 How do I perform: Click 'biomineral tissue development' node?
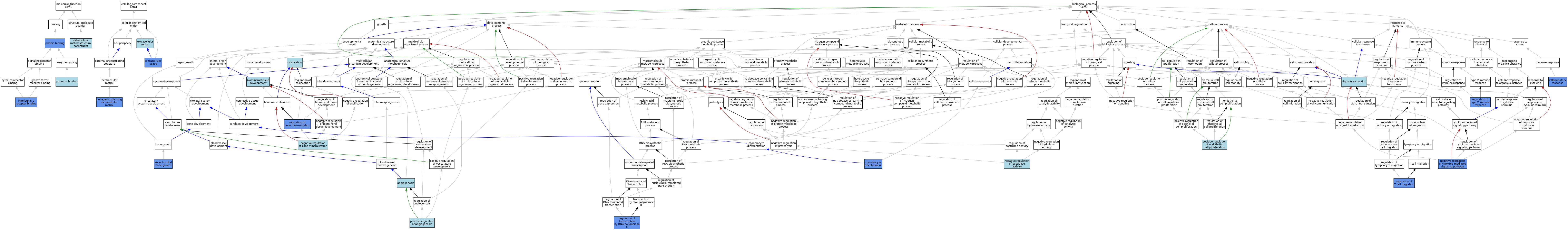coord(258,82)
